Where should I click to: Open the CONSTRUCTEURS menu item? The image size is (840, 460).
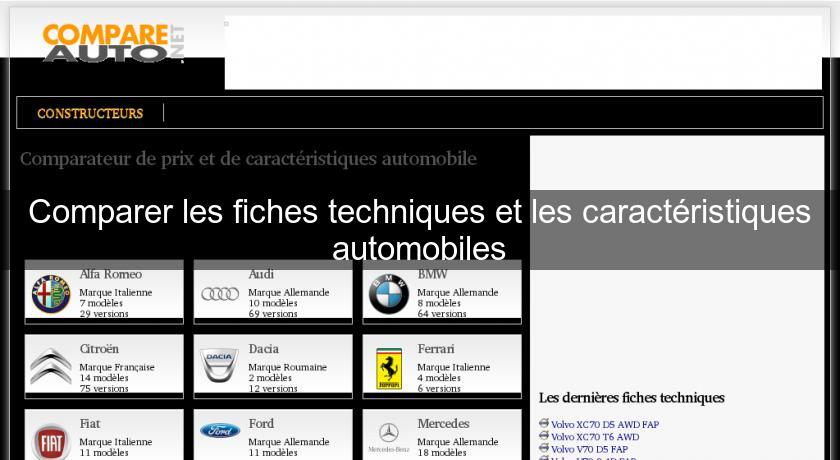[90, 114]
